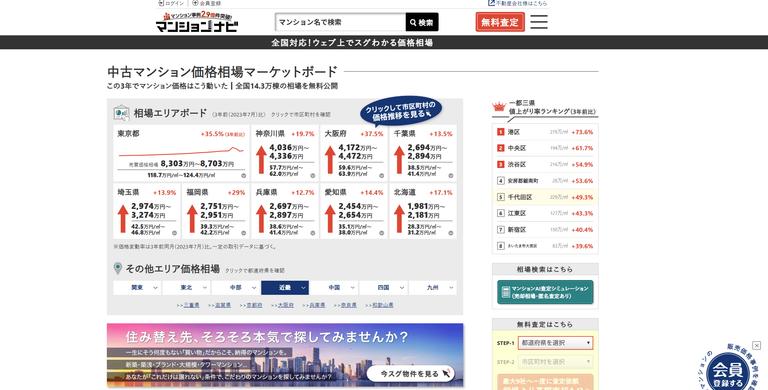Click the 今スグ物件を見る banner button
Image resolution: width=768 pixels, height=390 pixels.
(x=410, y=374)
